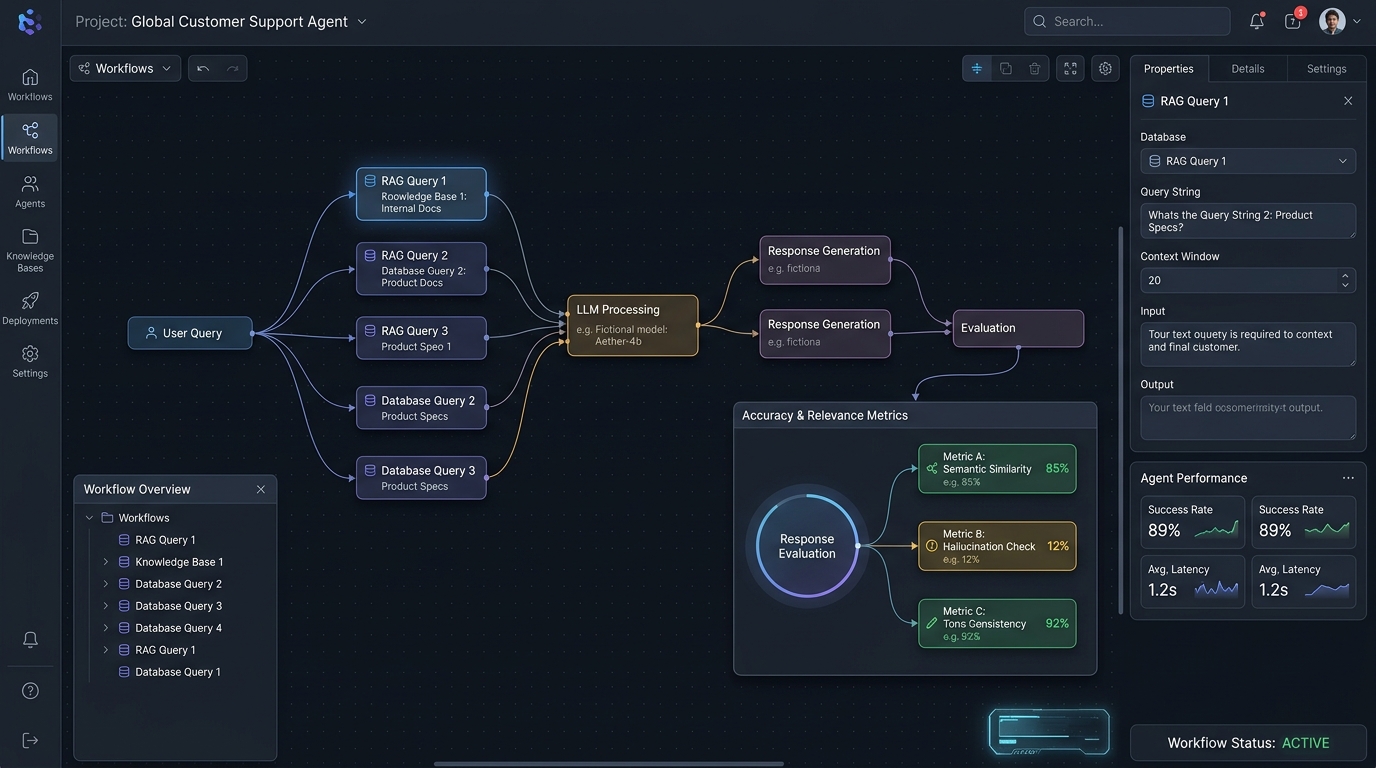
Task: Open Knowledge Bases in the sidebar
Action: pos(30,249)
